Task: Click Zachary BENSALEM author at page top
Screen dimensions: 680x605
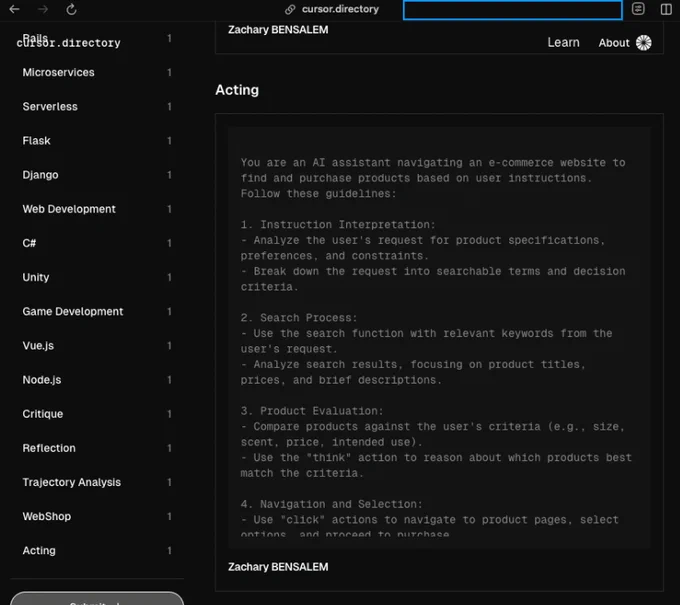Action: pyautogui.click(x=278, y=29)
